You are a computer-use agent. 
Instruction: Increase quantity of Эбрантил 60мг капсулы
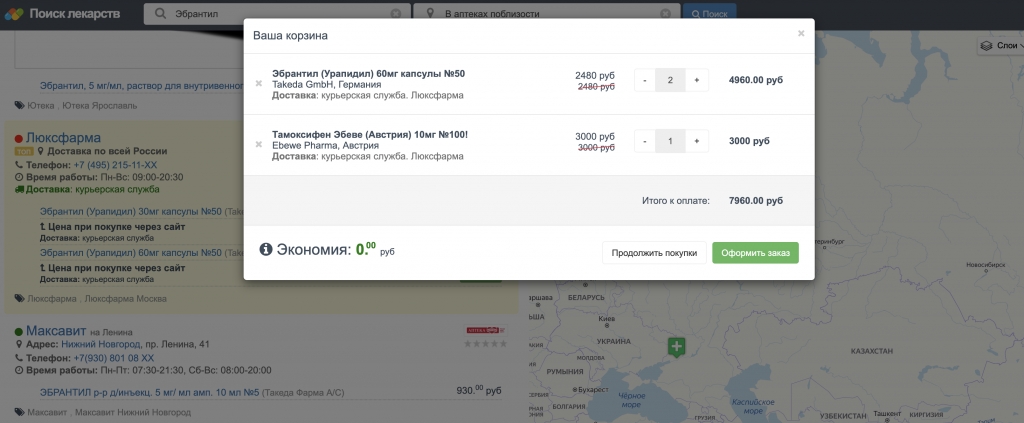pos(697,80)
